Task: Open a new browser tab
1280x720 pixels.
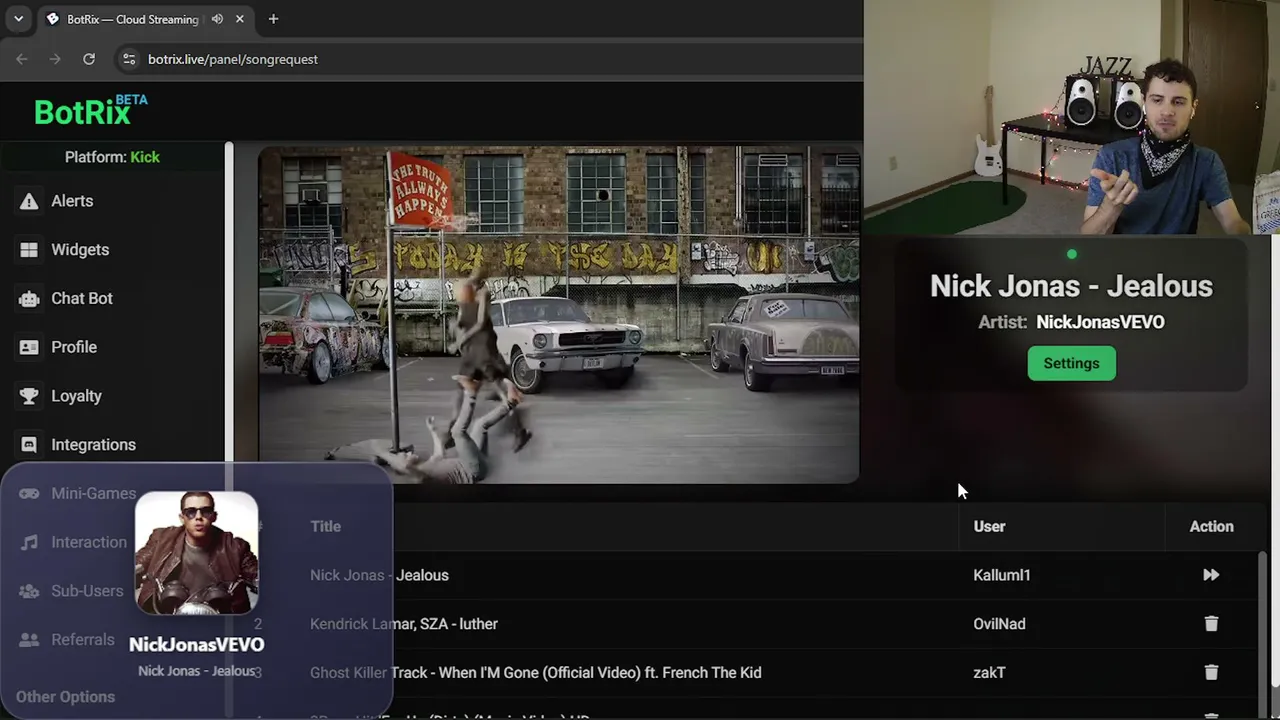Action: tap(273, 19)
